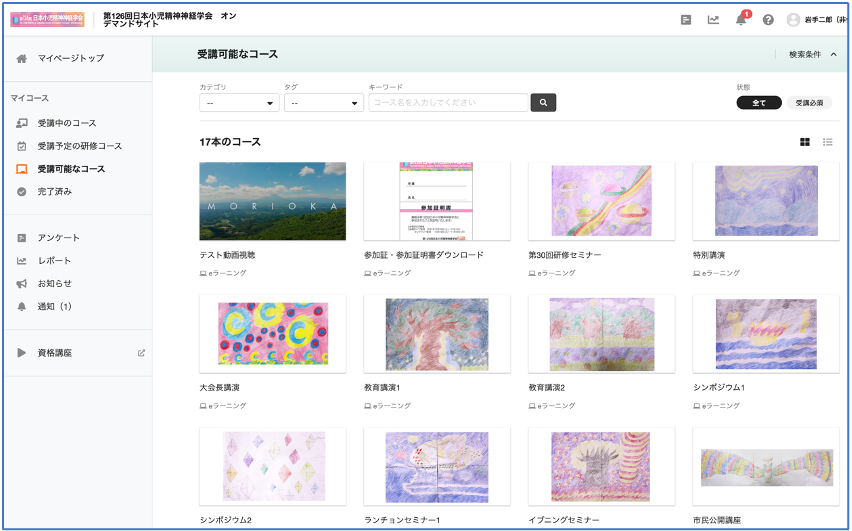The height and width of the screenshot is (531, 852).
Task: Click the 教育講演2 drawing thumbnail
Action: coord(602,334)
